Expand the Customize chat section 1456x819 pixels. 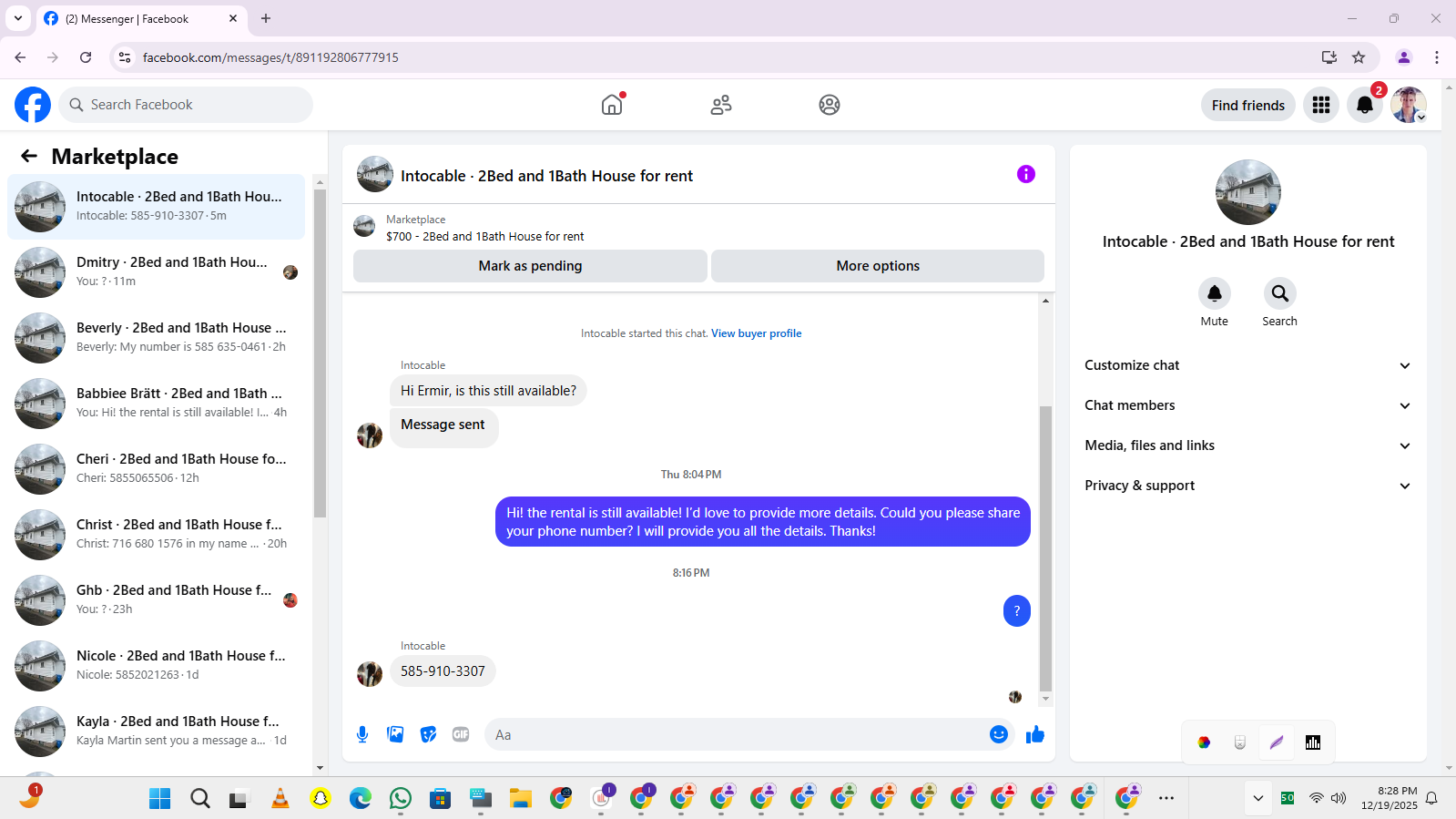[x=1247, y=365]
